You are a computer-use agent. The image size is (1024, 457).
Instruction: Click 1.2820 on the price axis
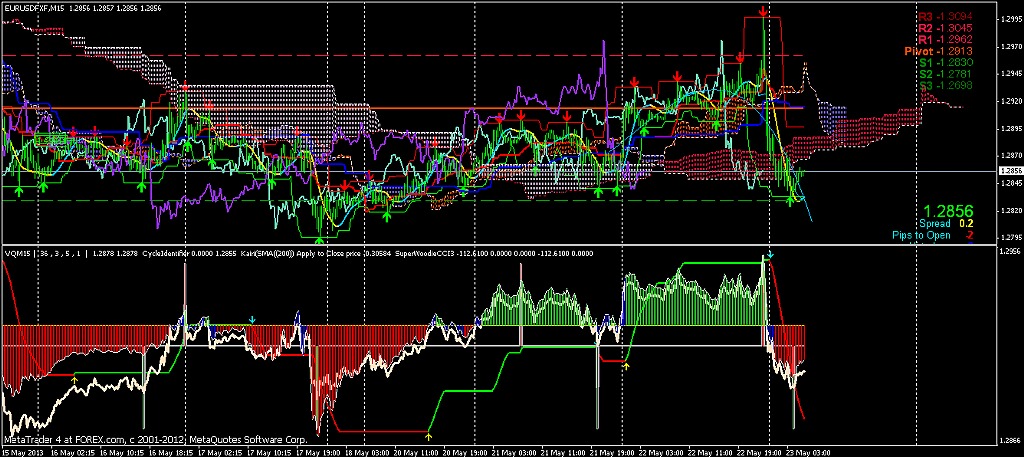pos(1011,212)
